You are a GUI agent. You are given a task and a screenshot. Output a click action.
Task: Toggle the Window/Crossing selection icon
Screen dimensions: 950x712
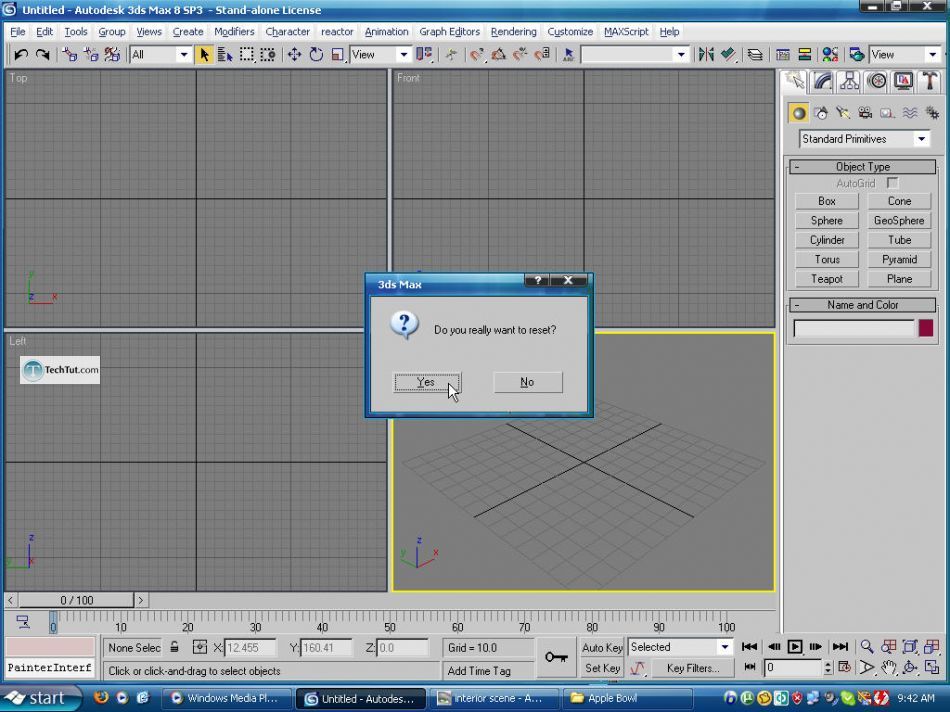[268, 55]
